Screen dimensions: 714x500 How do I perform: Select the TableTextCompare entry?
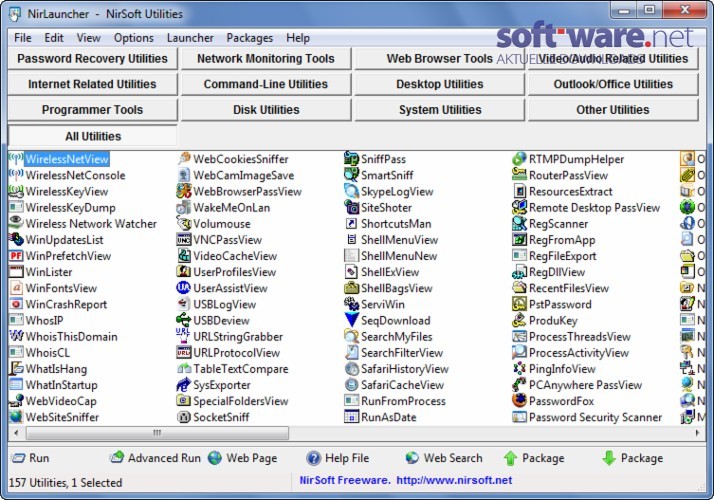[x=233, y=368]
